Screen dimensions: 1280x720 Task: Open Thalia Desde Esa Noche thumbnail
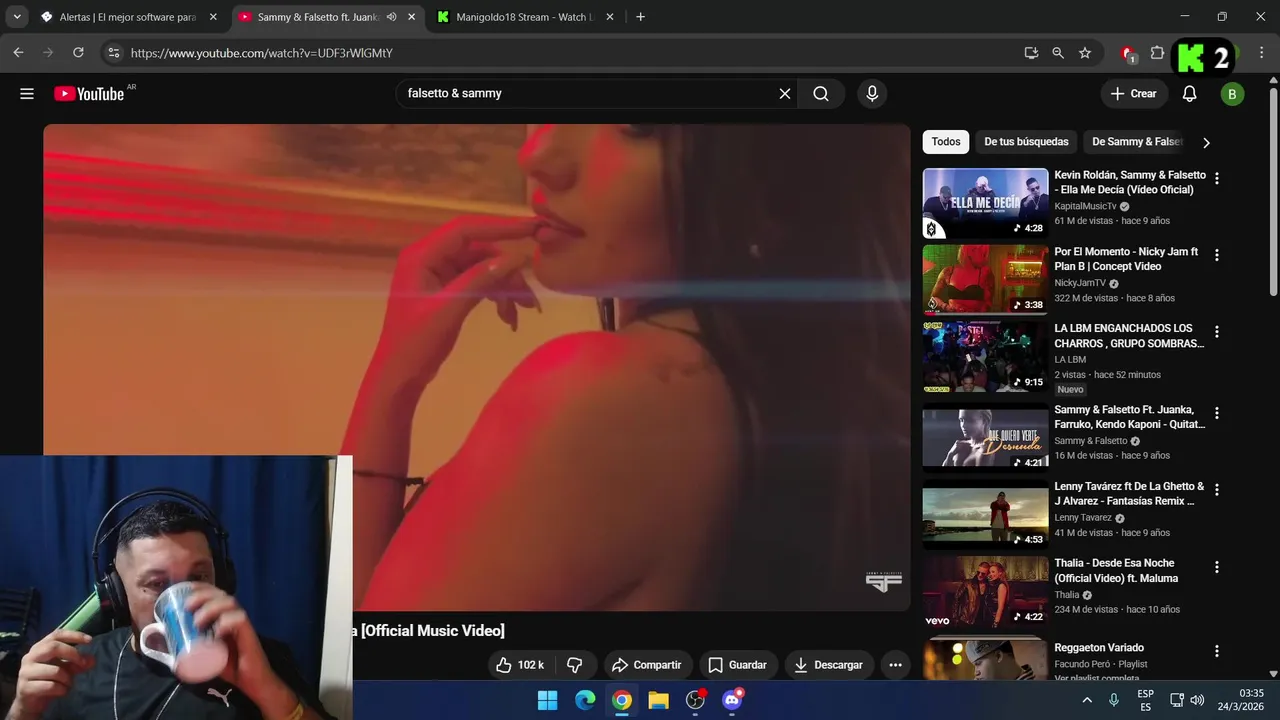coord(985,592)
